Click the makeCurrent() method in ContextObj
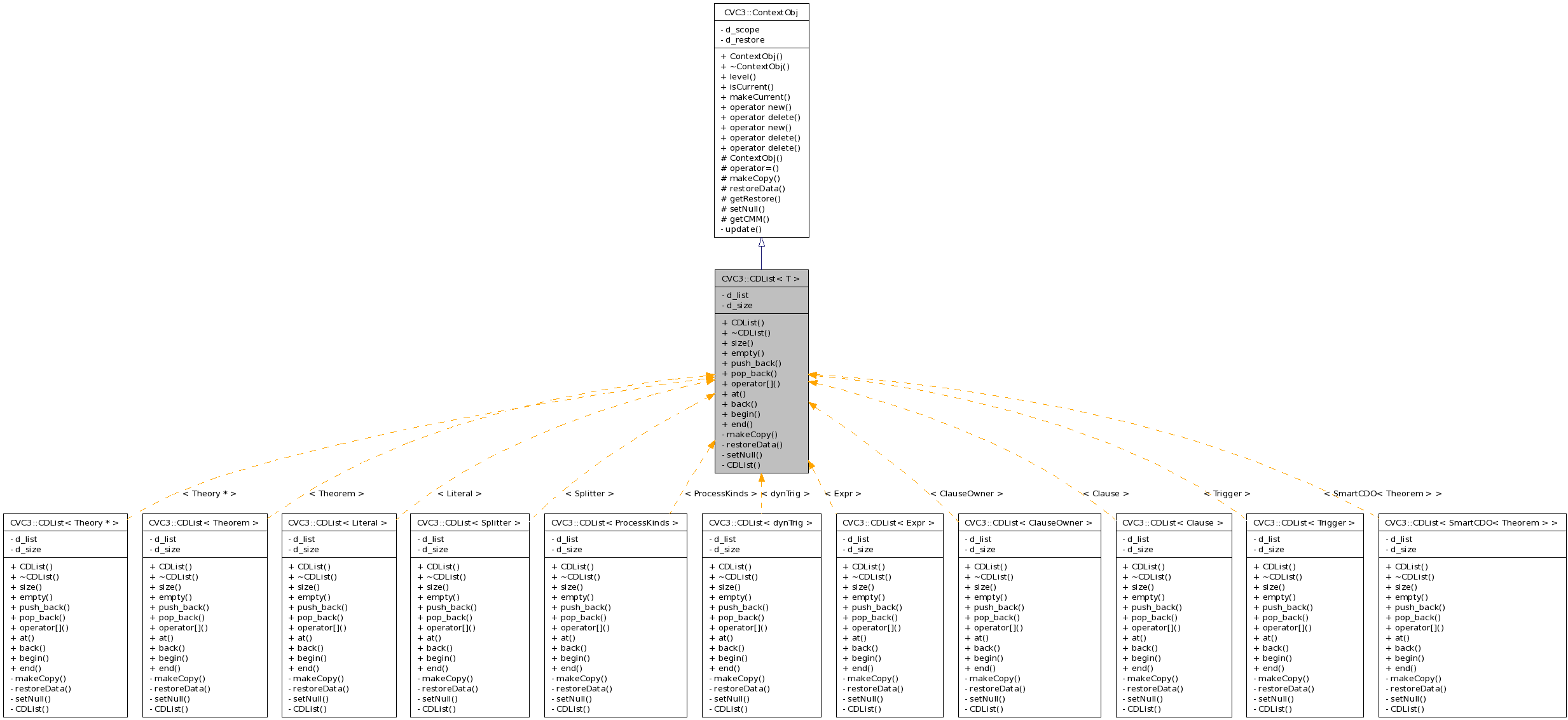 click(x=755, y=97)
